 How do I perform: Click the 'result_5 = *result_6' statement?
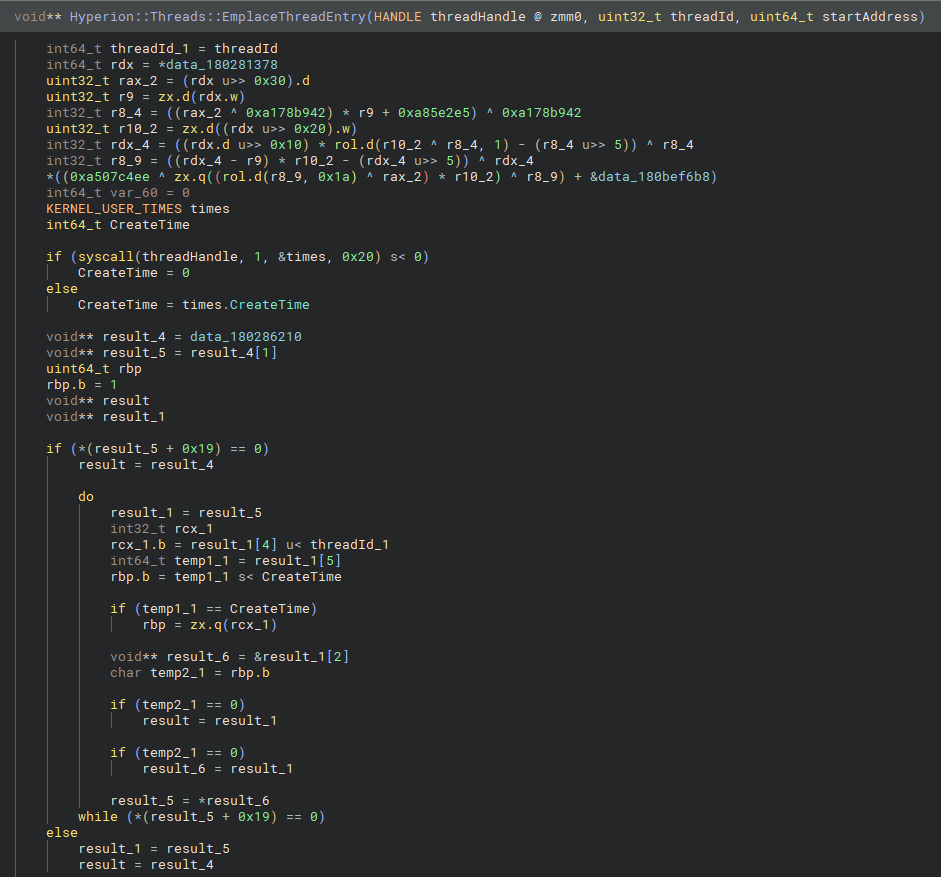coord(190,801)
